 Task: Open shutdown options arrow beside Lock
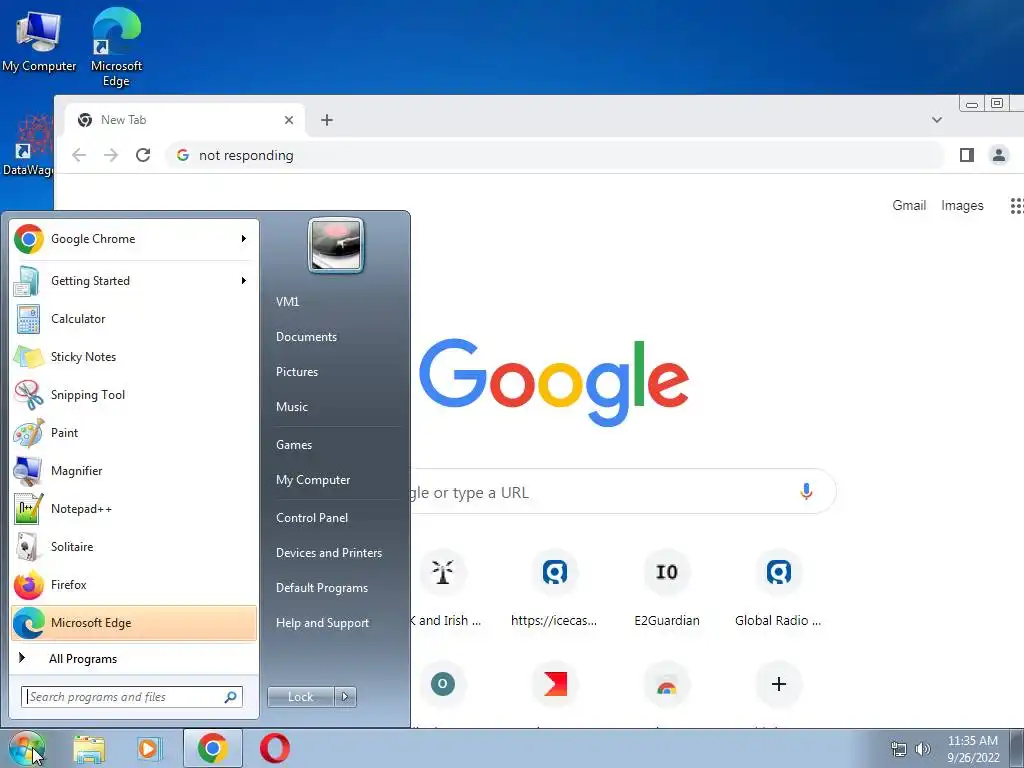(345, 697)
